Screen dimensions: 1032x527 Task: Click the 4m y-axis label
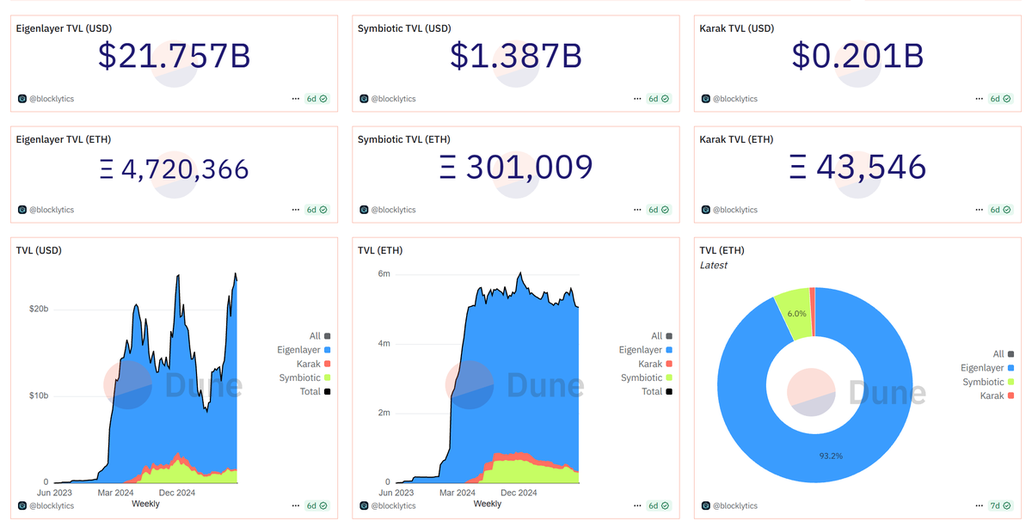coord(384,343)
